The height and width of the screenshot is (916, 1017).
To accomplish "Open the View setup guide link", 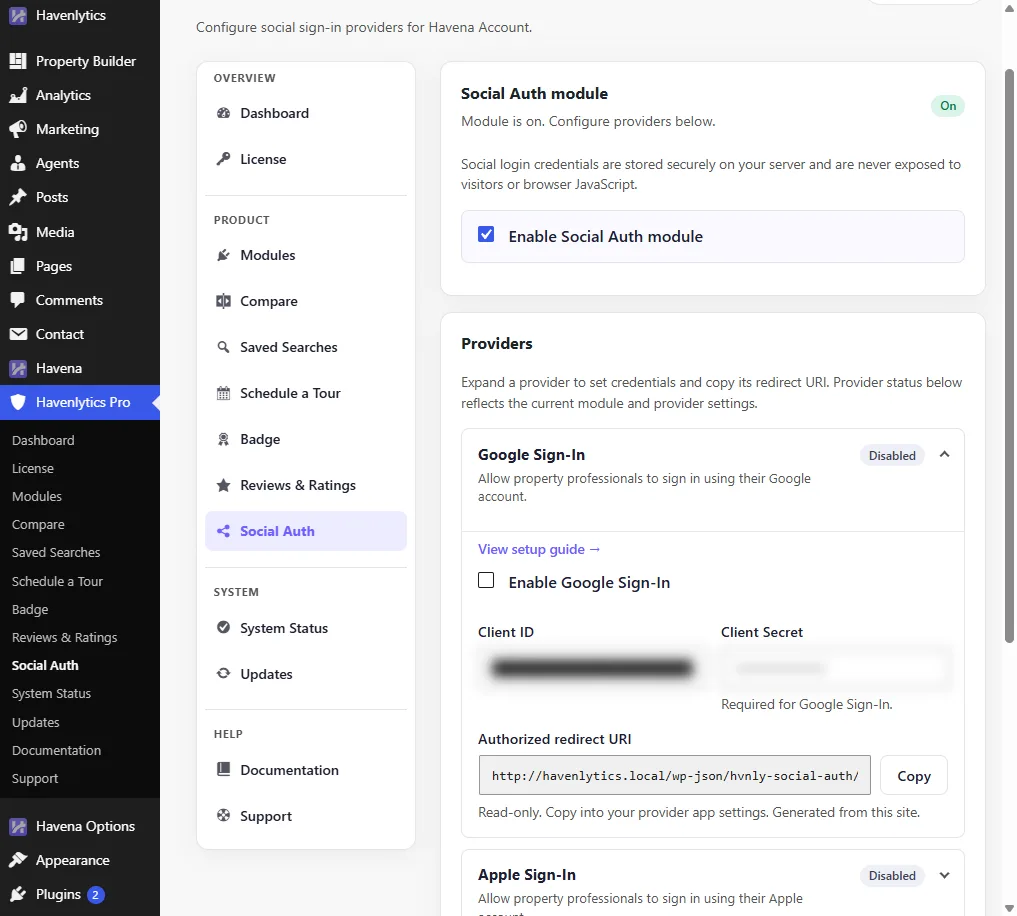I will [539, 549].
